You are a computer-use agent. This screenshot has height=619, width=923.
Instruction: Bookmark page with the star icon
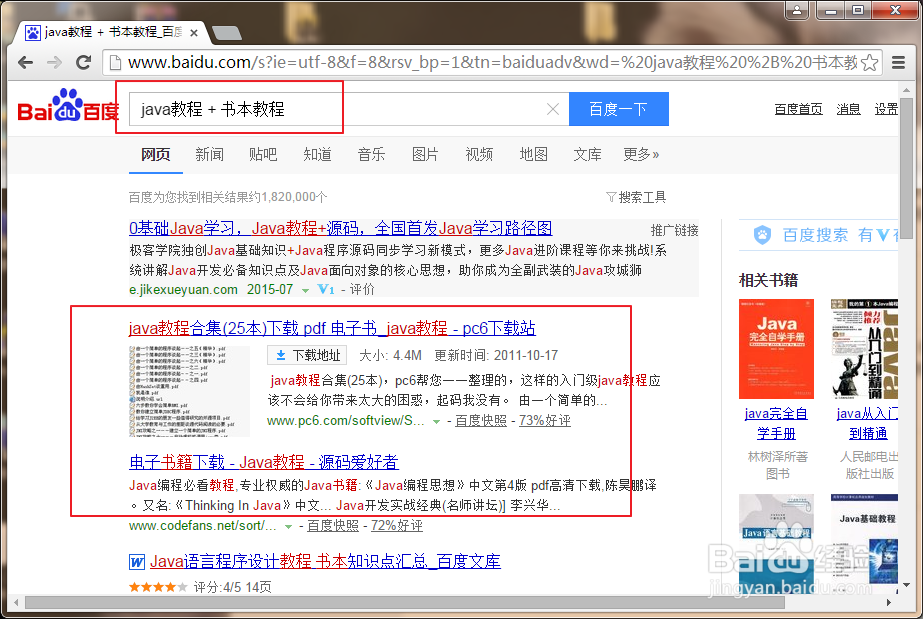click(x=869, y=62)
